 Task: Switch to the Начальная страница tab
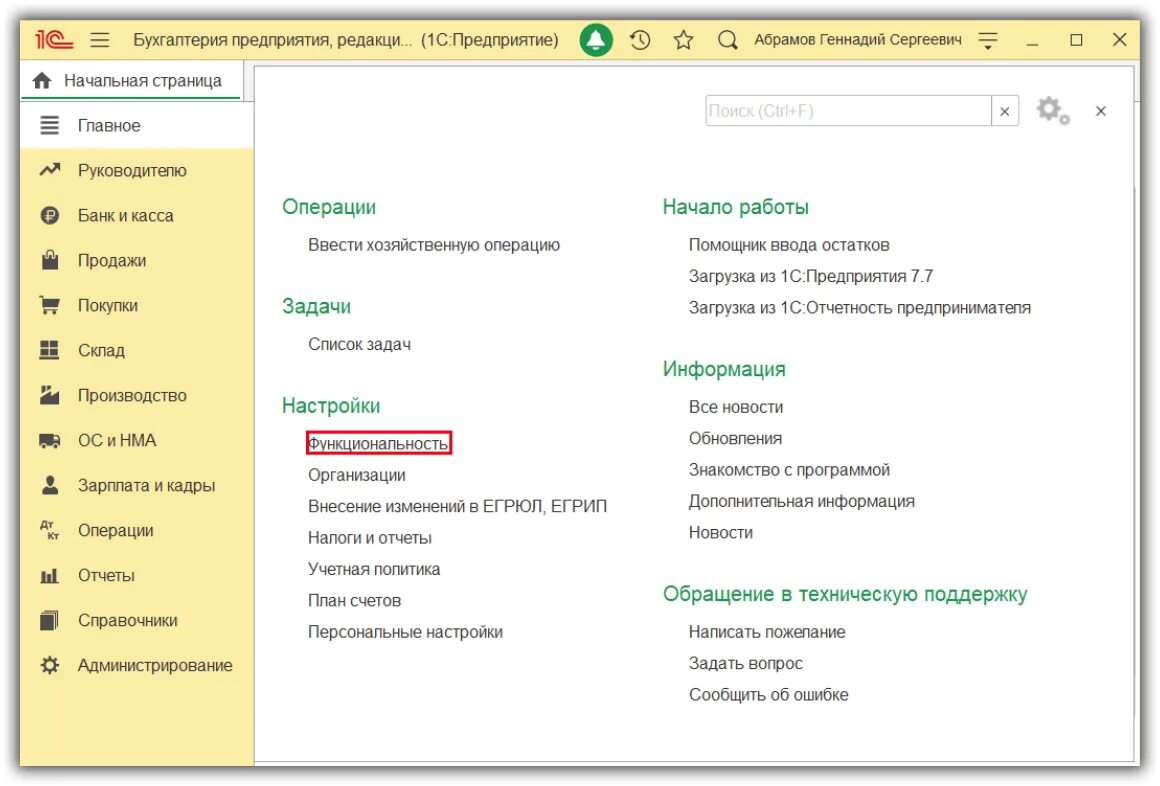[130, 81]
